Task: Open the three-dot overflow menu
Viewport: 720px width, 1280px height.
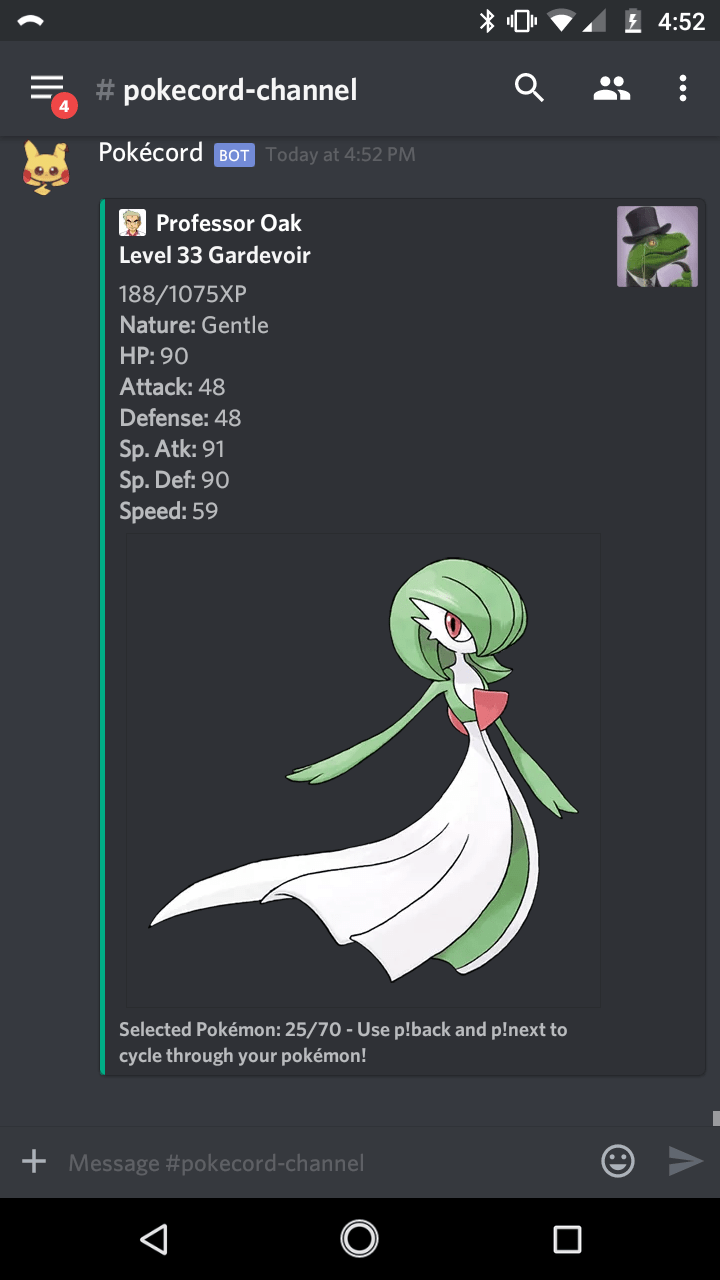Action: click(683, 89)
